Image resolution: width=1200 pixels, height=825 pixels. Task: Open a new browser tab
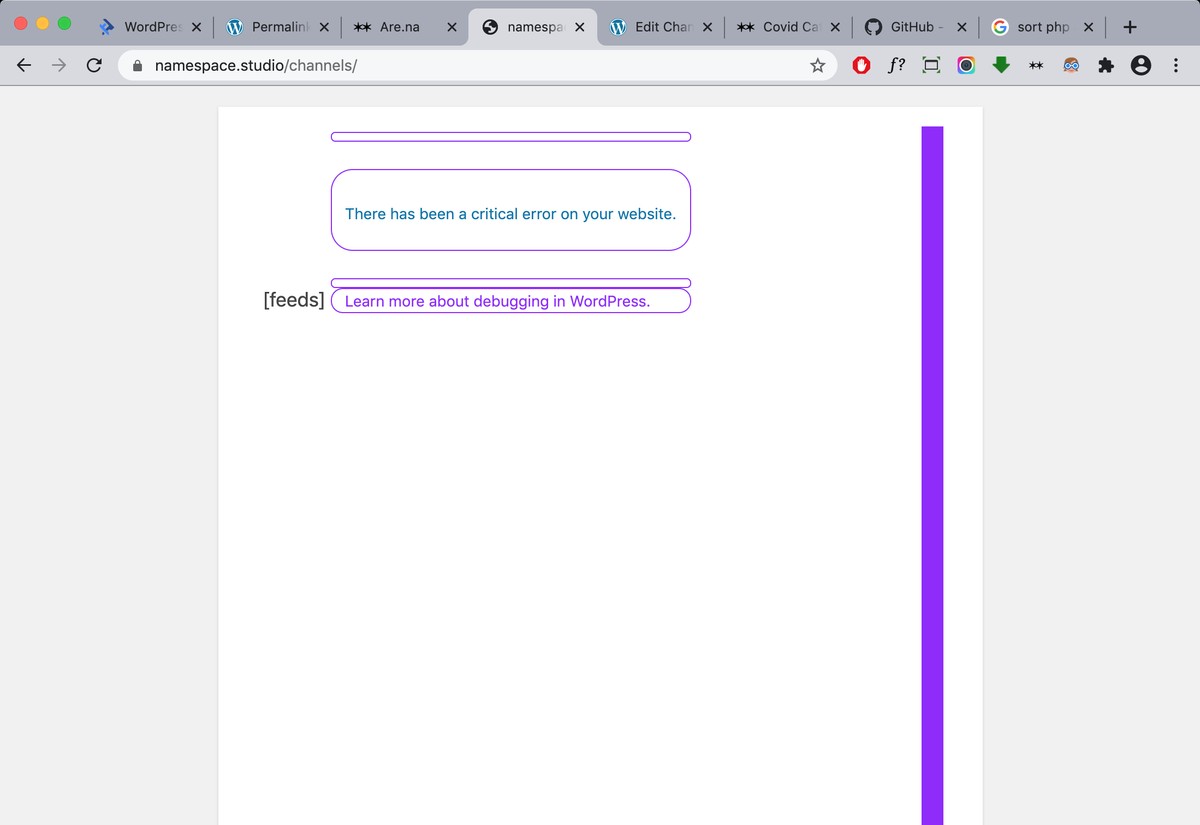[x=1129, y=27]
